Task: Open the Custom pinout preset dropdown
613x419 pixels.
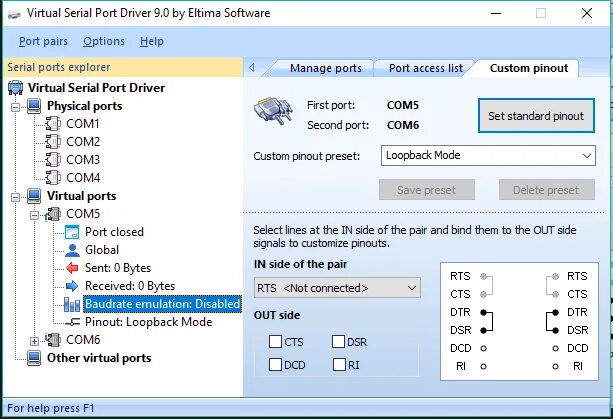Action: 488,156
